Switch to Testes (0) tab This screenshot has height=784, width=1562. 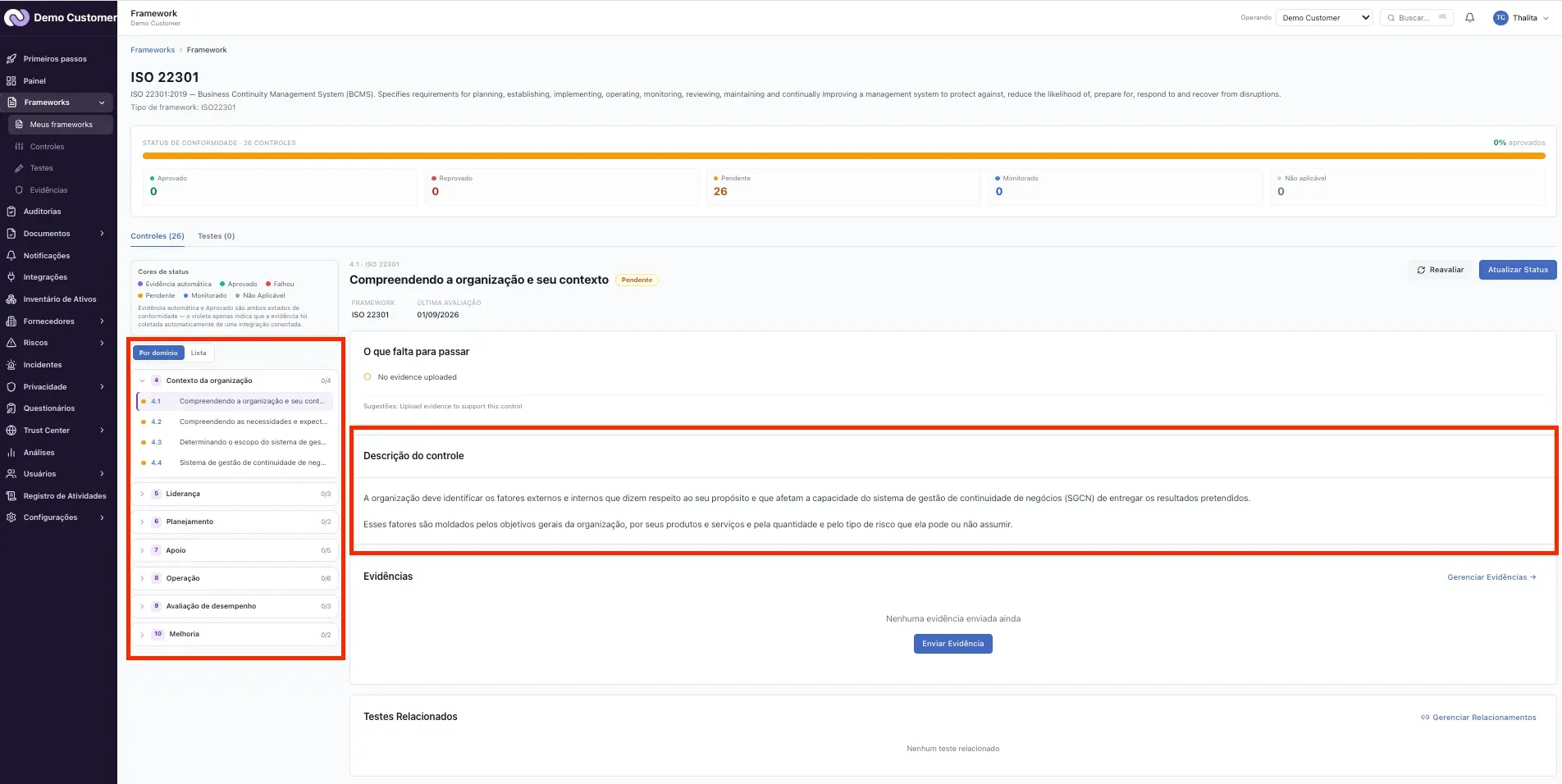click(216, 236)
